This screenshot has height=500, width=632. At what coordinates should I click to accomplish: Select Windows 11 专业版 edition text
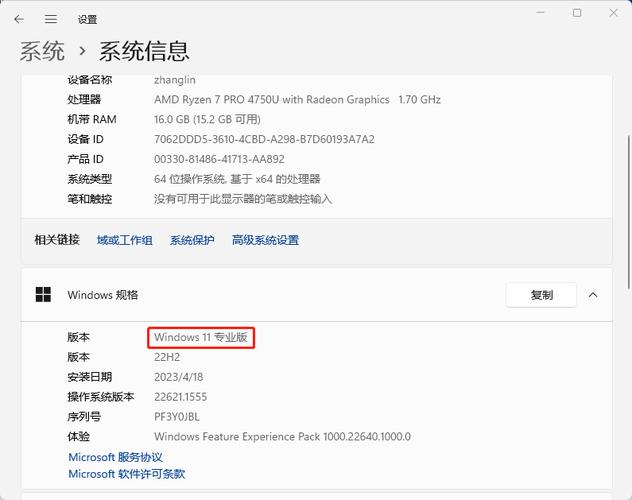point(201,337)
